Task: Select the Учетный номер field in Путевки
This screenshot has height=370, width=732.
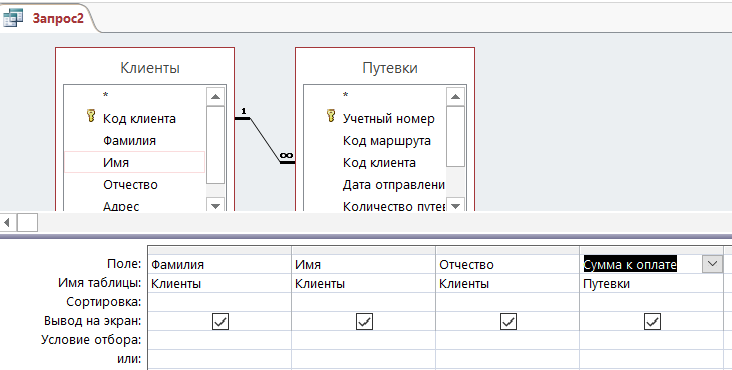Action: (374, 119)
